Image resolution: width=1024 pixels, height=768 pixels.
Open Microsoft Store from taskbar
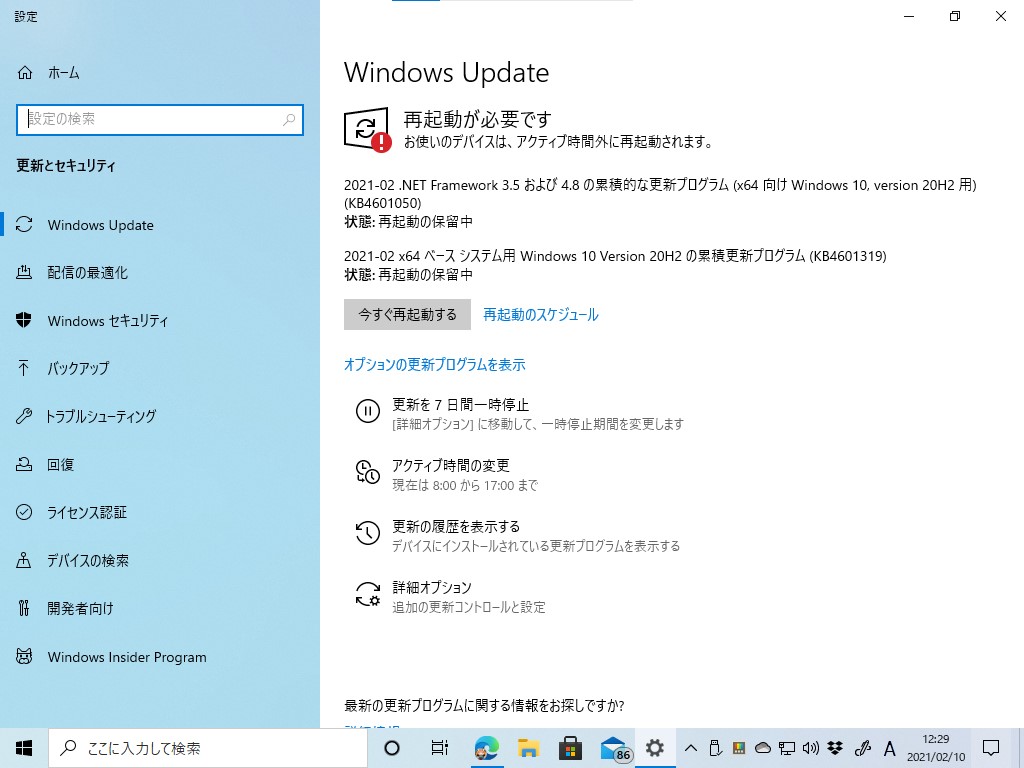point(570,748)
